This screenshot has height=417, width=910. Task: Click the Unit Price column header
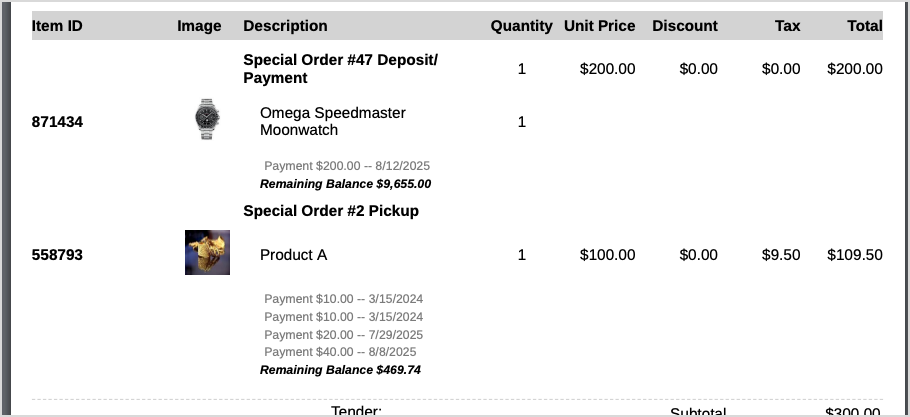pos(599,26)
